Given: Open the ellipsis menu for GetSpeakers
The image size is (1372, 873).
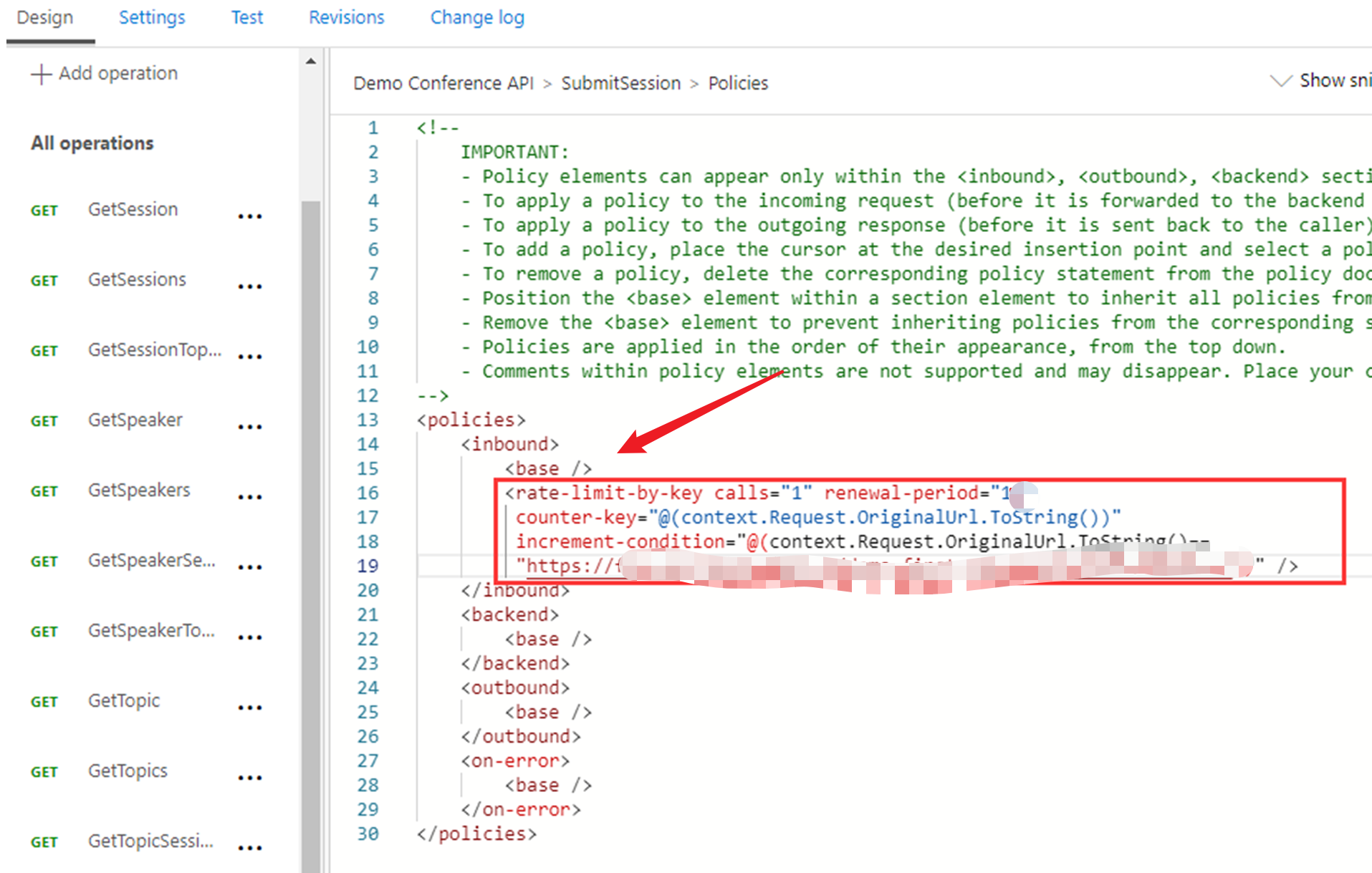Looking at the screenshot, I should coord(249,497).
